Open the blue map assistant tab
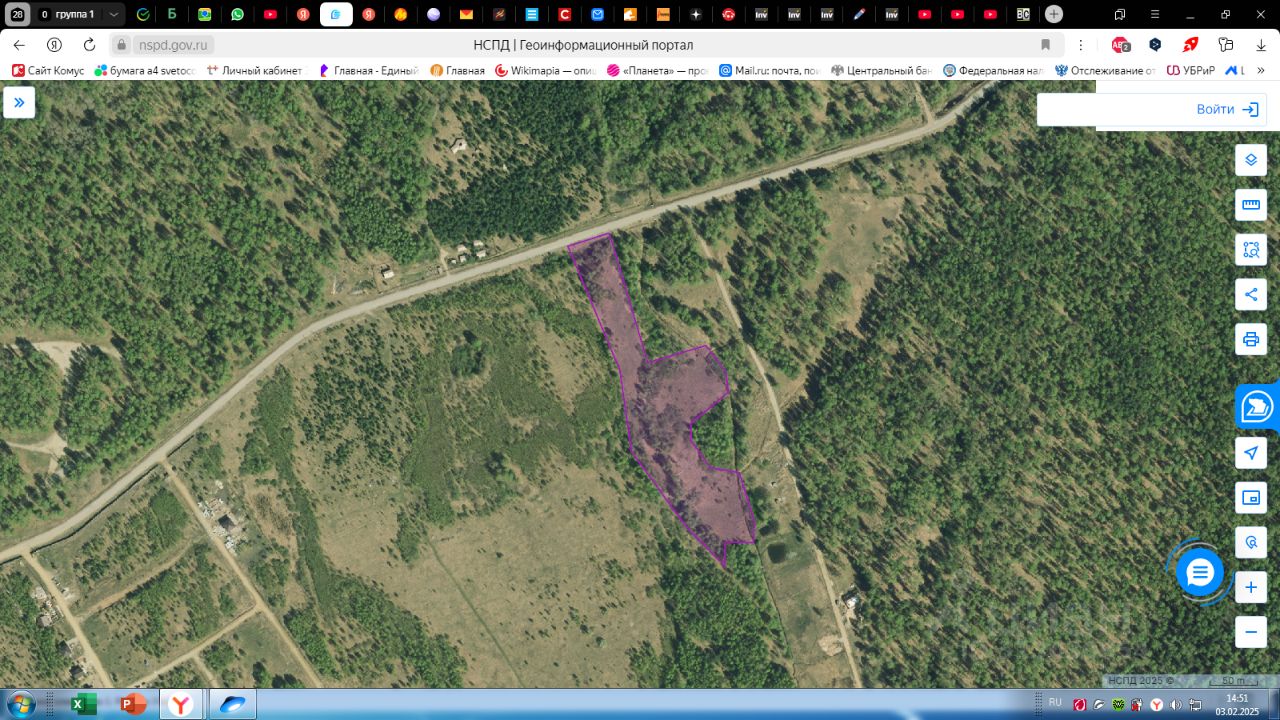 tap(1257, 407)
